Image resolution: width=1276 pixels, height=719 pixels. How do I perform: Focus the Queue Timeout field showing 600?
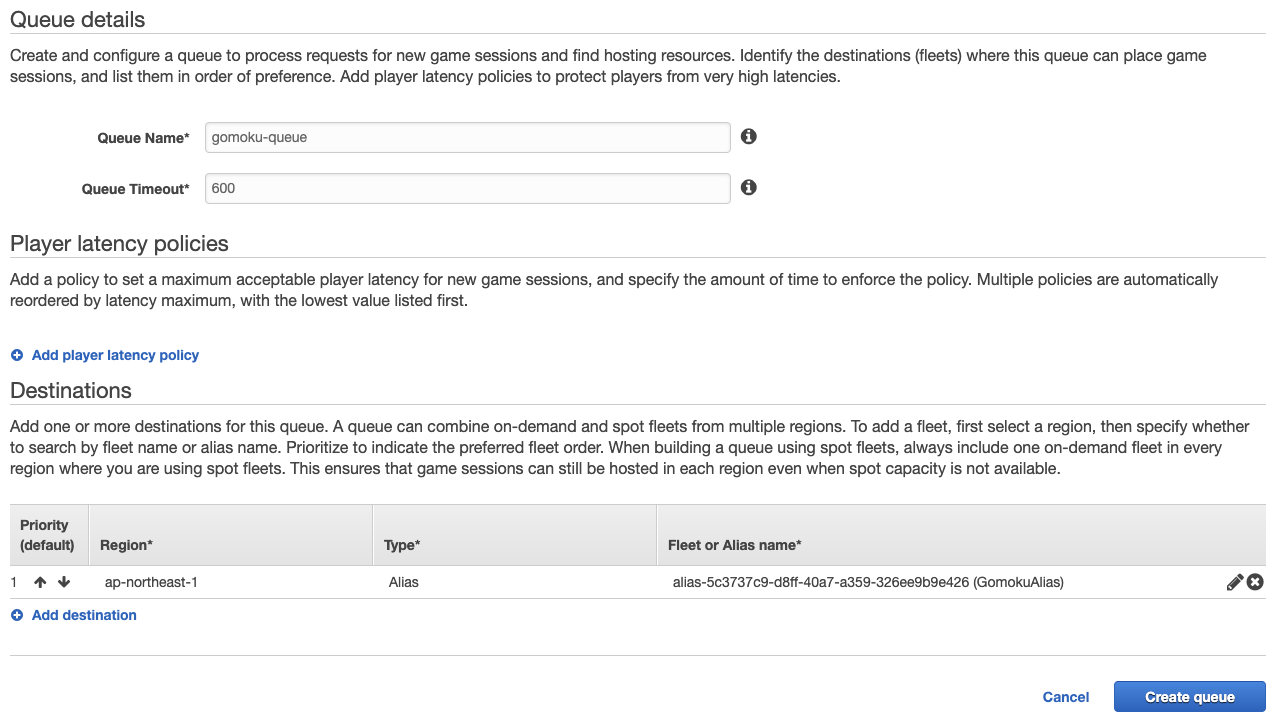coord(468,188)
